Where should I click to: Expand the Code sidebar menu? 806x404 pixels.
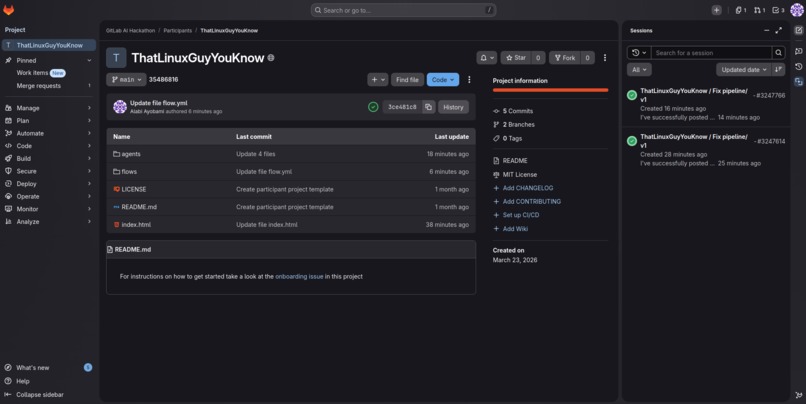pyautogui.click(x=48, y=145)
